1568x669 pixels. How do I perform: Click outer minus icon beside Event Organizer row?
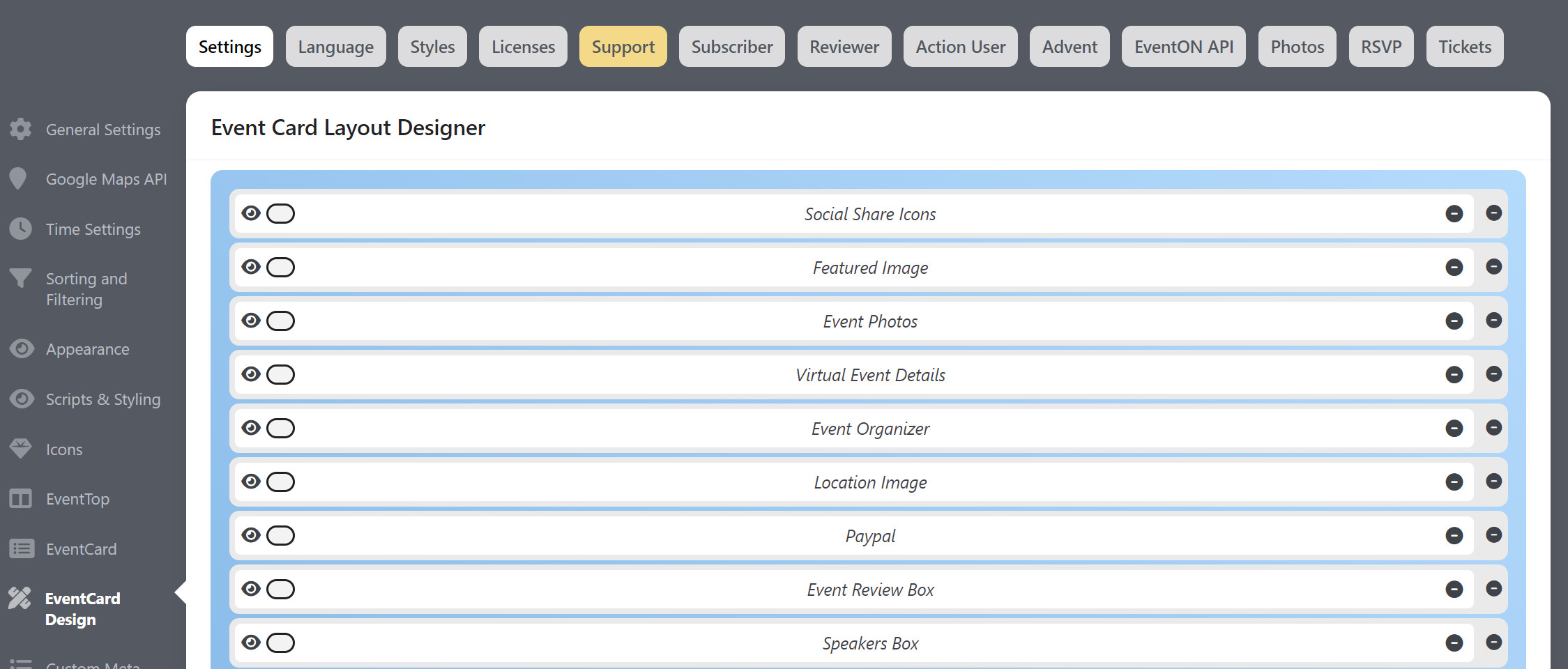(x=1493, y=427)
